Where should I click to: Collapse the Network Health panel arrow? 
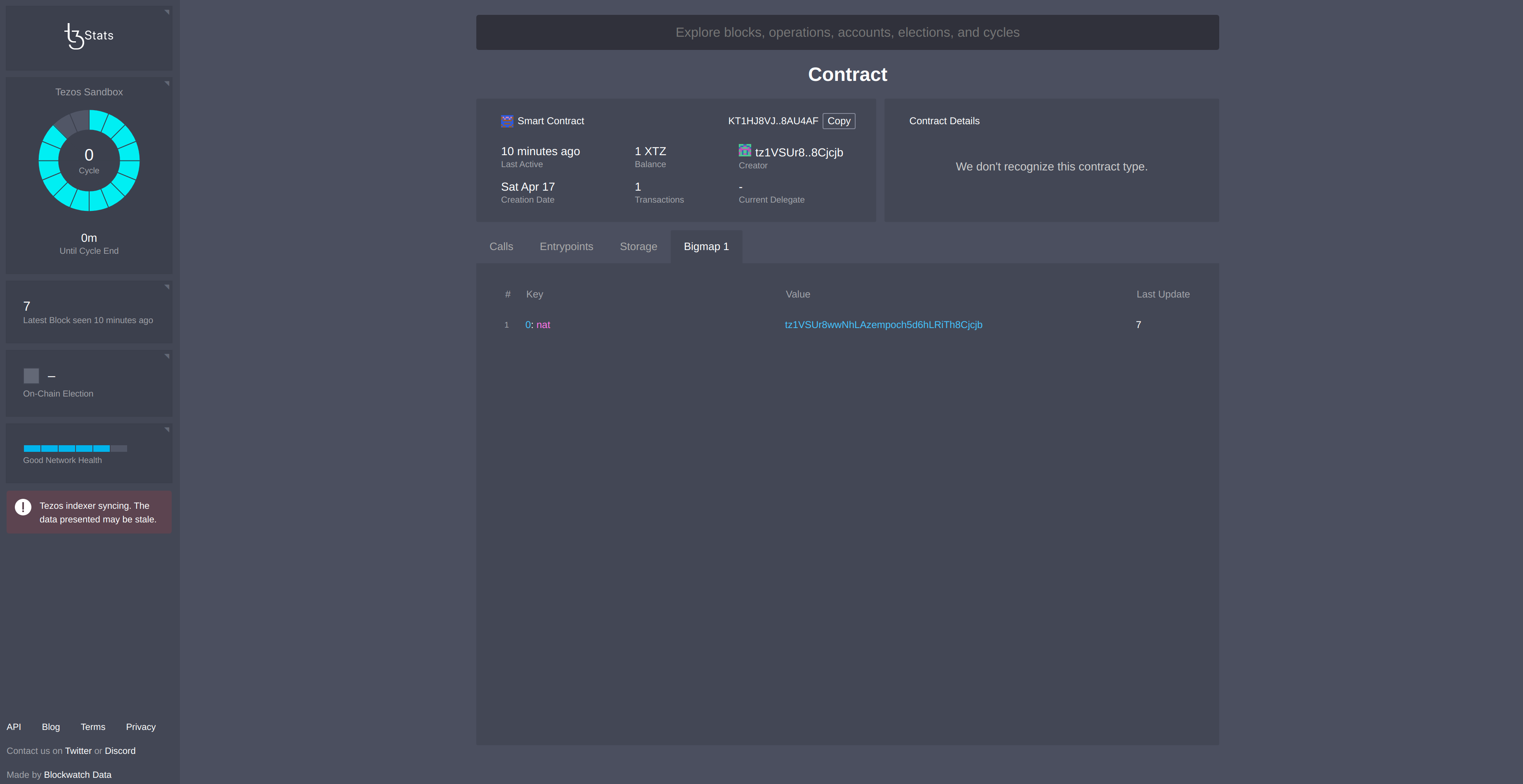167,429
